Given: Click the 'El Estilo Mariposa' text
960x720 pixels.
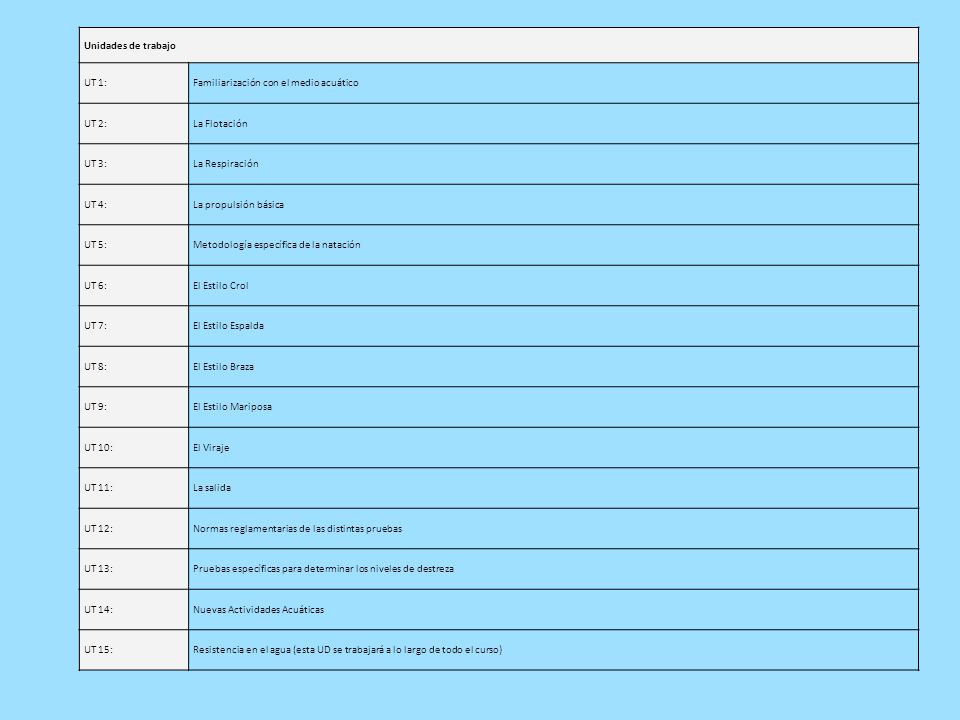Looking at the screenshot, I should (x=233, y=407).
